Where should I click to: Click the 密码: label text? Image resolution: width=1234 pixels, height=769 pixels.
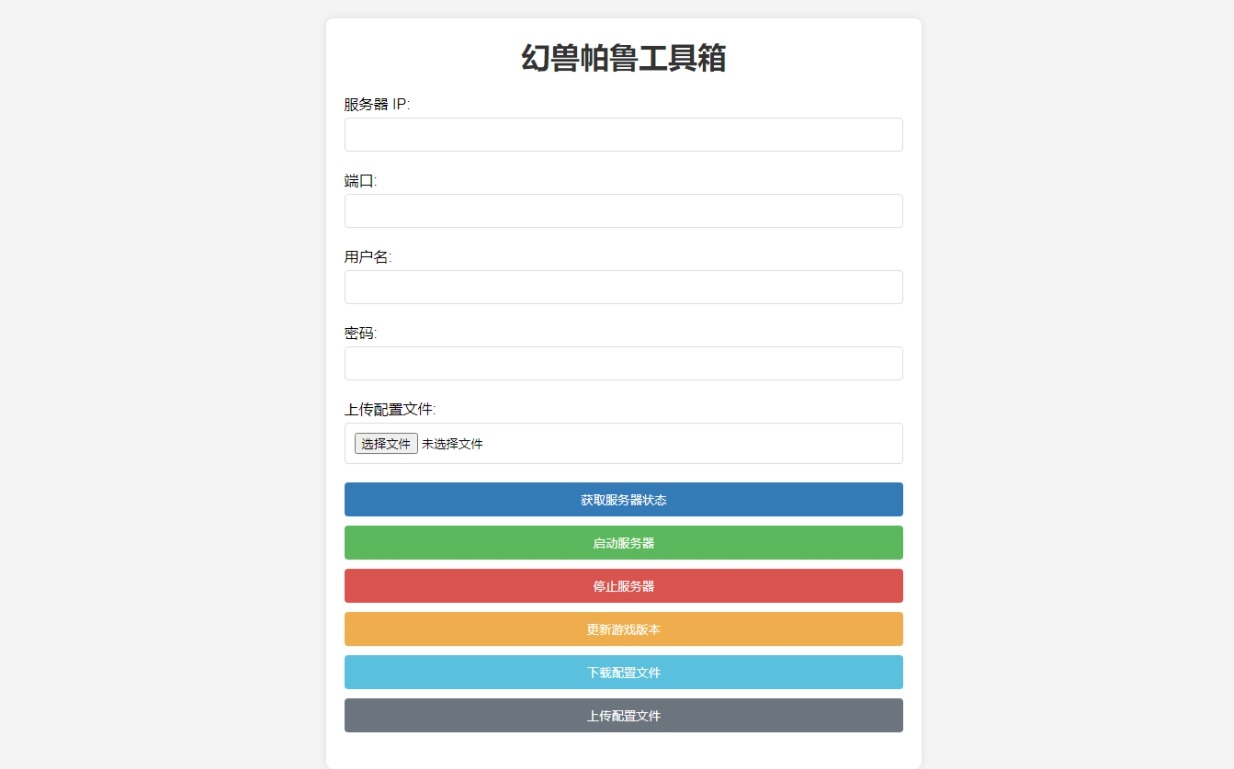(x=360, y=333)
